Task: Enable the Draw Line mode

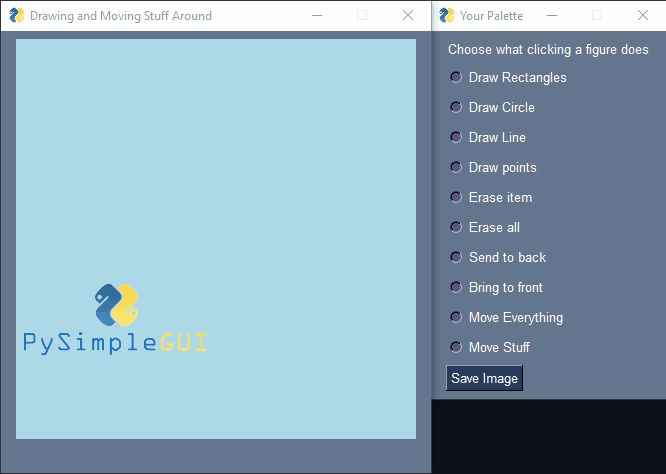Action: pos(456,137)
